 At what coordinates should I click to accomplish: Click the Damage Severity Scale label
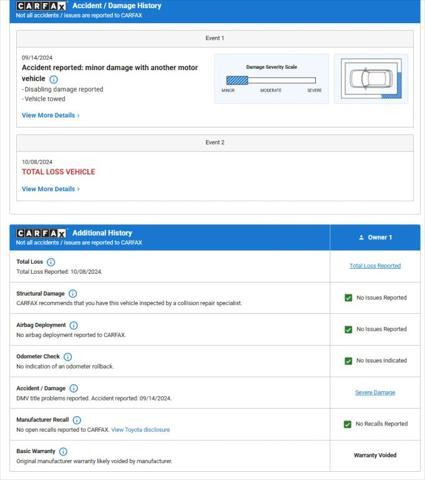point(271,67)
